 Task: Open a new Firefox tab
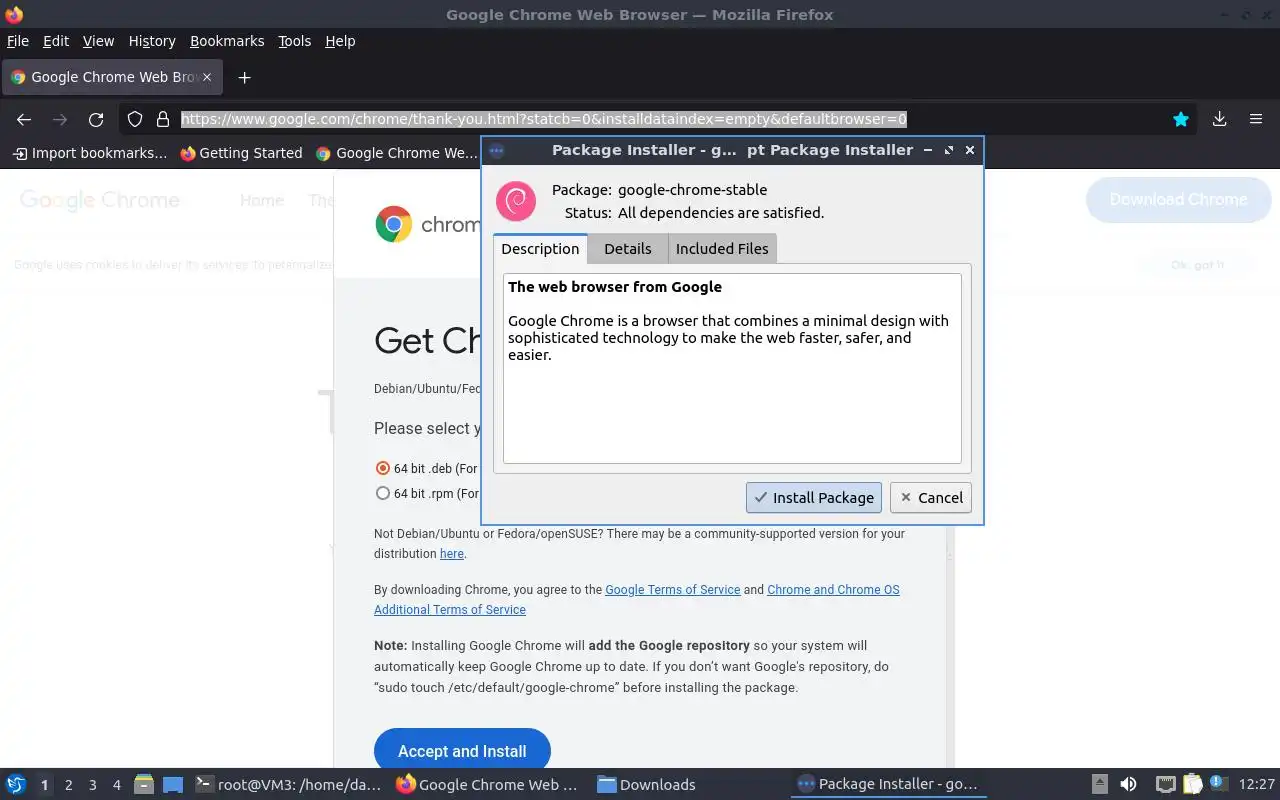pyautogui.click(x=244, y=77)
